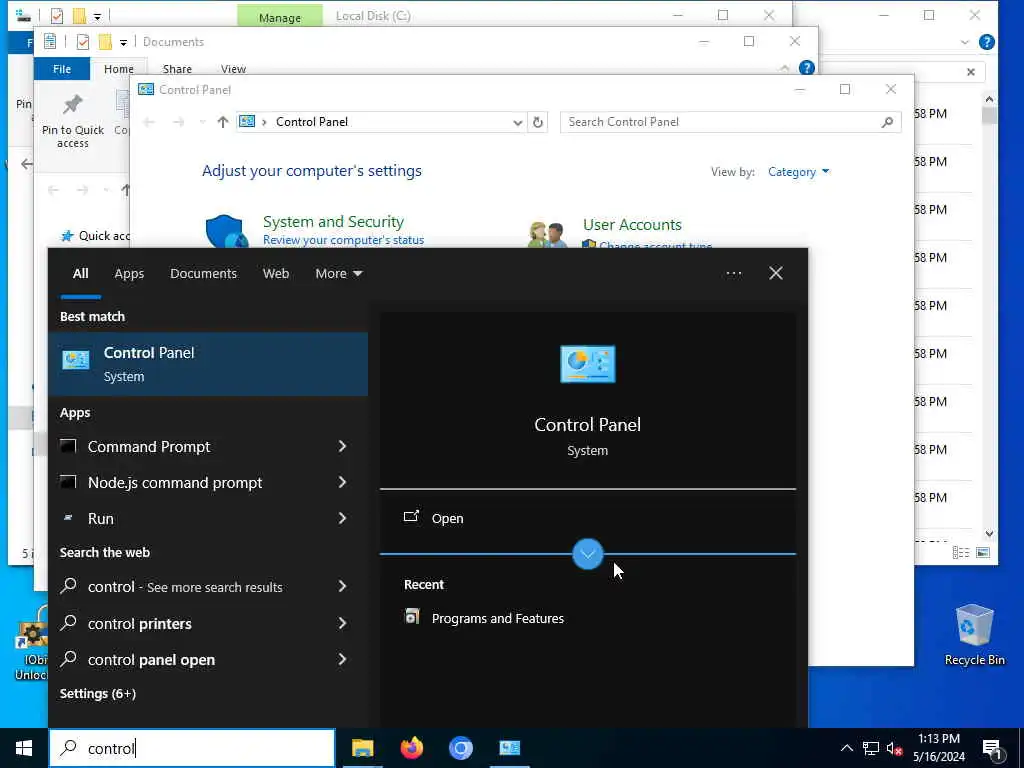Open the View tab in Documents window
This screenshot has width=1024, height=768.
233,69
